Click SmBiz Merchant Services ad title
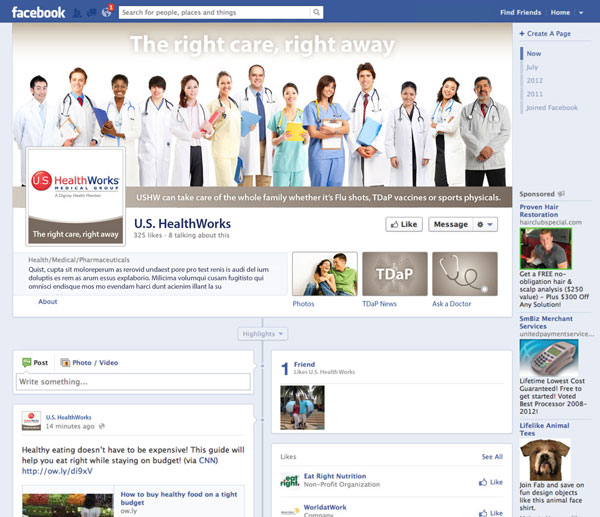The width and height of the screenshot is (600, 517). pyautogui.click(x=546, y=322)
